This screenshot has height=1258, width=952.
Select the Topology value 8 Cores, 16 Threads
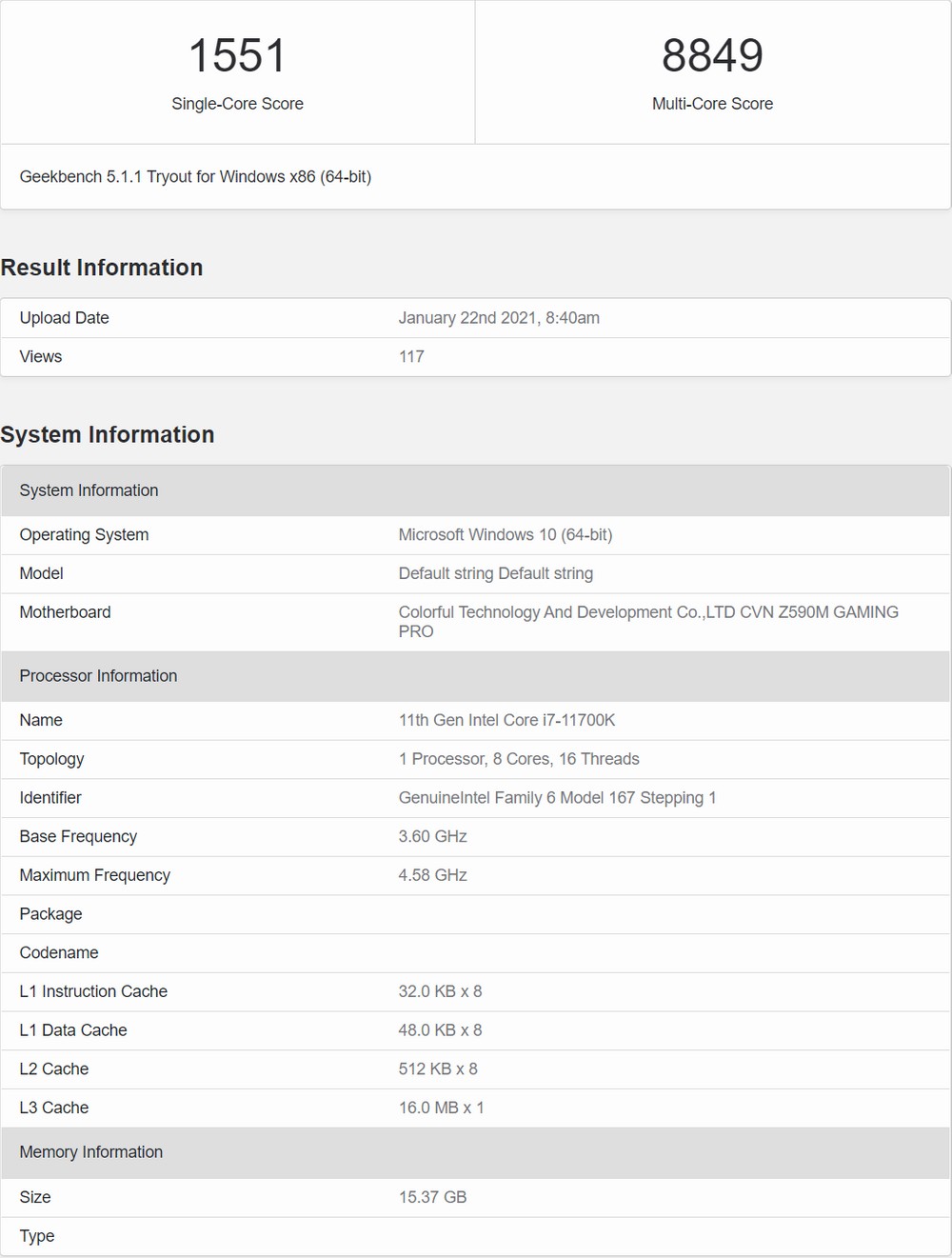519,759
